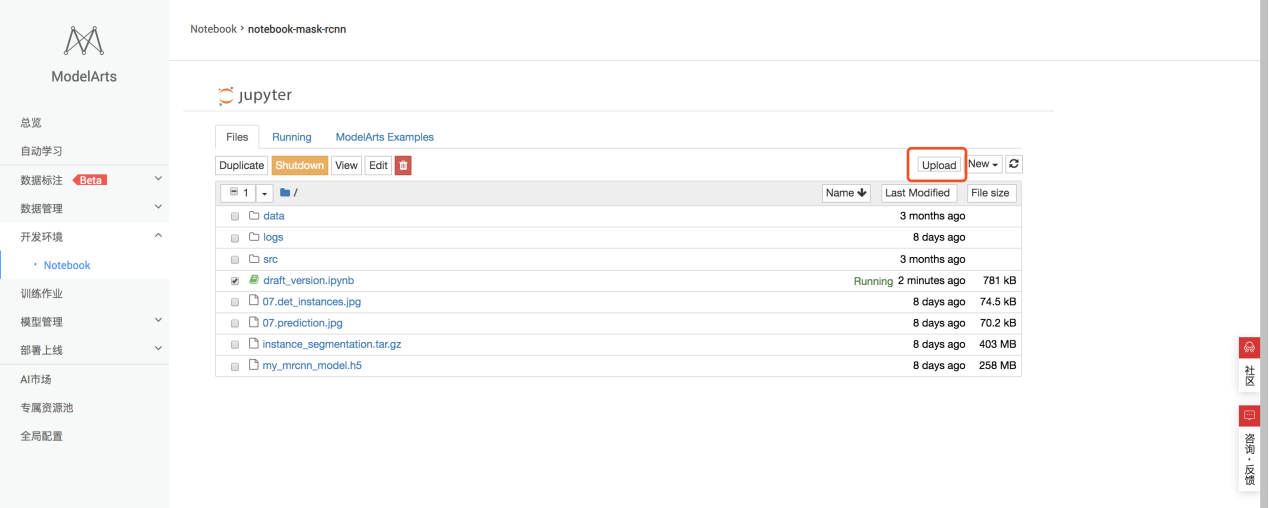Sort files by Last Modified

click(918, 193)
